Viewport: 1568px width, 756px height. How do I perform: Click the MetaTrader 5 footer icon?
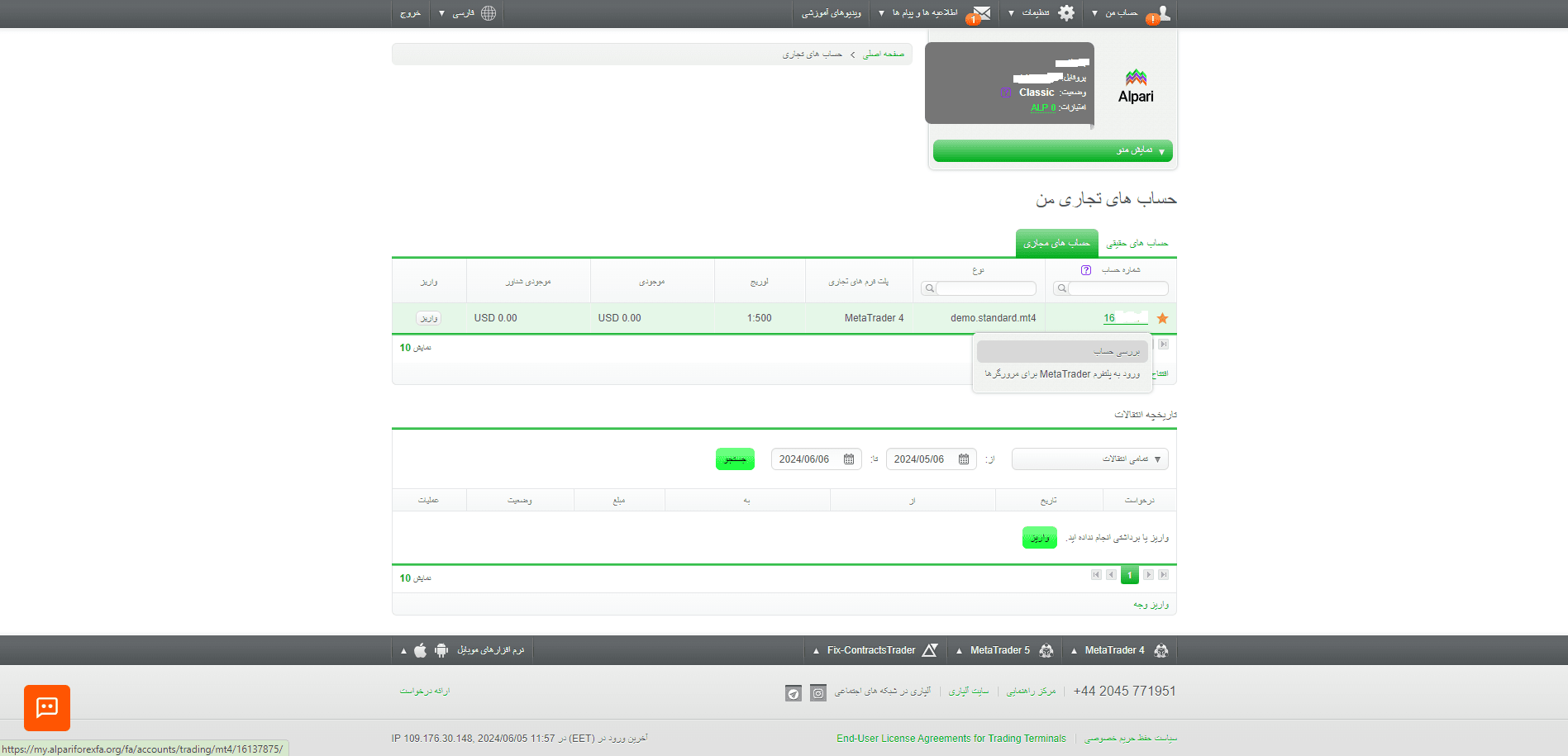pyautogui.click(x=1046, y=650)
